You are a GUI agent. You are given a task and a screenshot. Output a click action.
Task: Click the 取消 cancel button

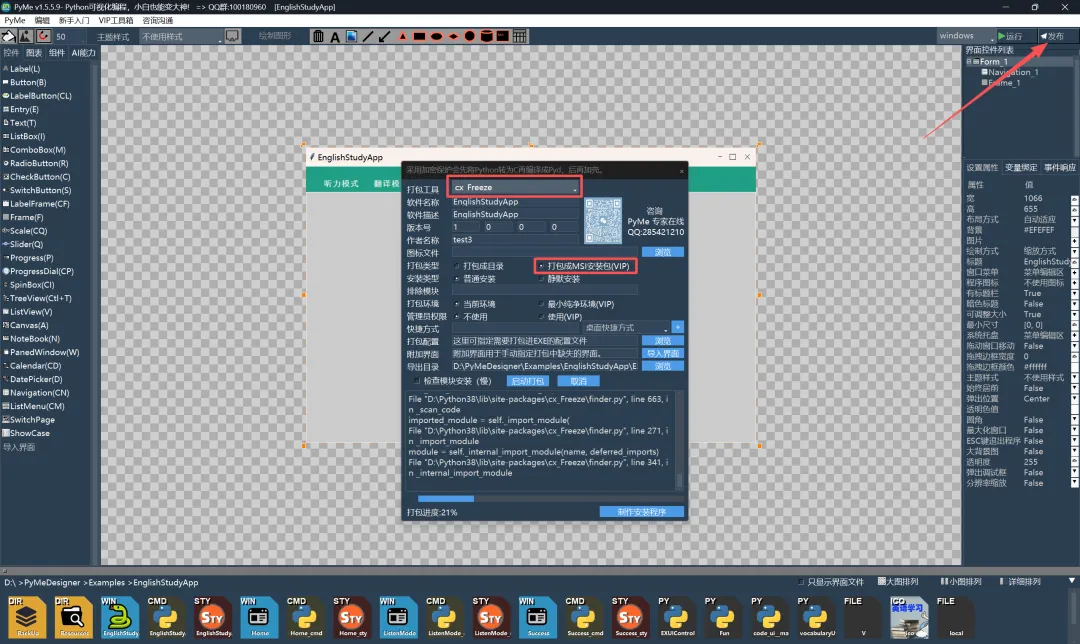pos(578,381)
